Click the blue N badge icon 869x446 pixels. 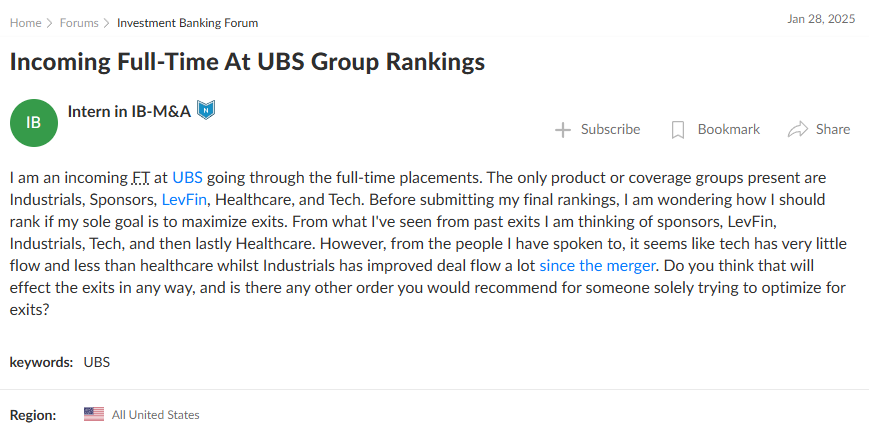point(206,110)
